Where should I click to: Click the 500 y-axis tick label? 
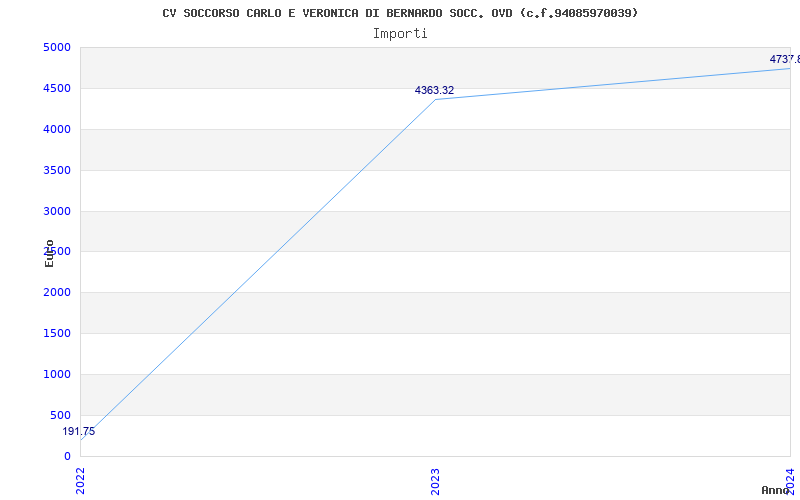pos(61,415)
